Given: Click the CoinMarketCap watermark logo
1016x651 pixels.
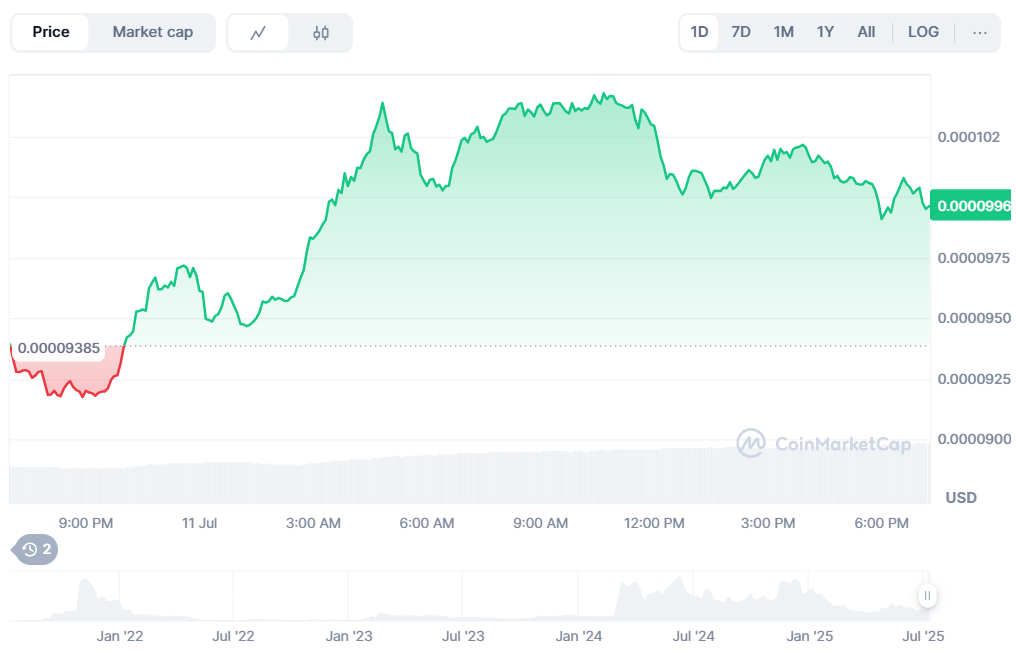Looking at the screenshot, I should (x=824, y=443).
